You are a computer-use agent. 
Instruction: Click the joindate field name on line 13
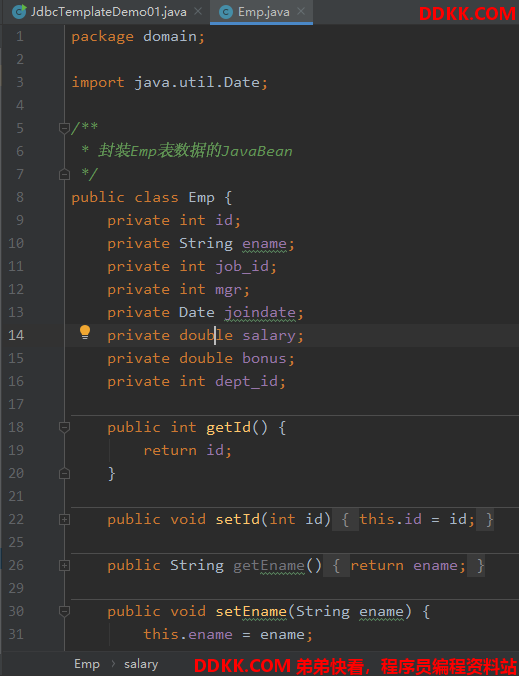260,313
